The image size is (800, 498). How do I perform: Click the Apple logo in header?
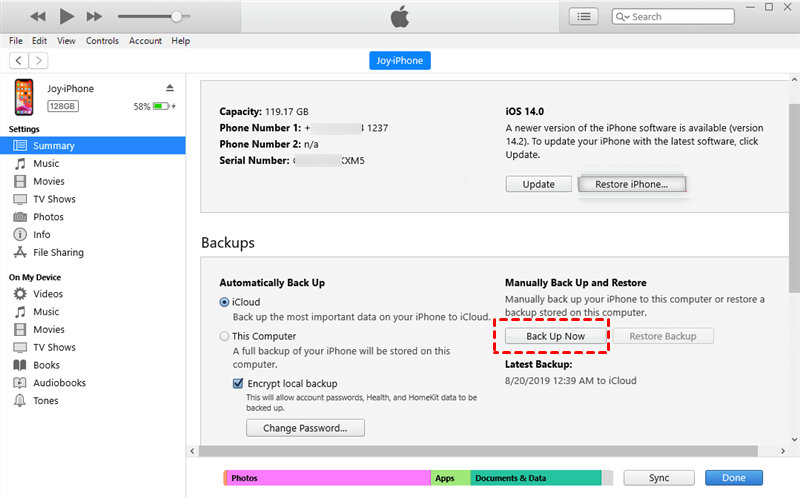tap(400, 16)
